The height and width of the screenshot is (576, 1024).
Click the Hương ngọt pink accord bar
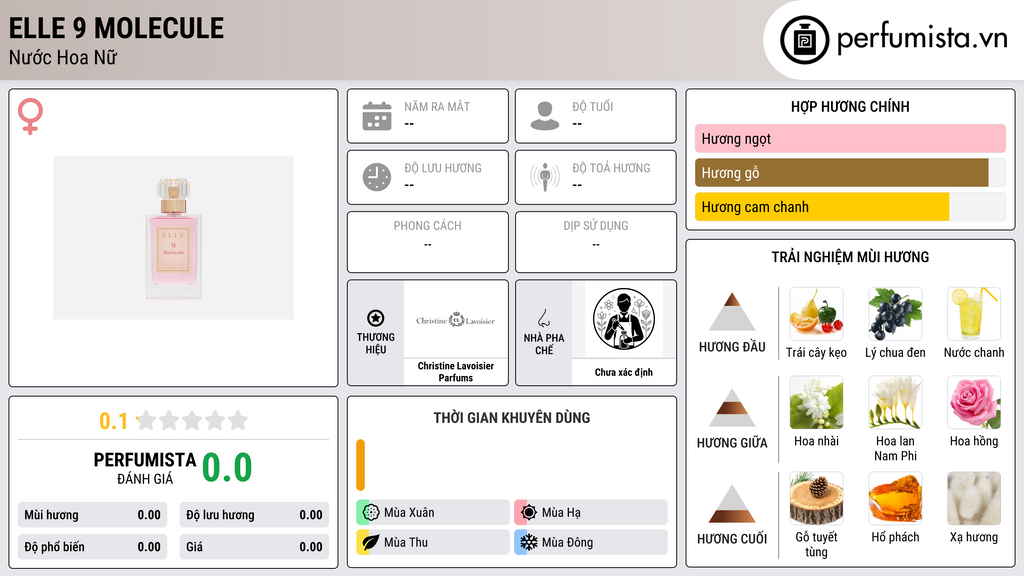tap(850, 138)
